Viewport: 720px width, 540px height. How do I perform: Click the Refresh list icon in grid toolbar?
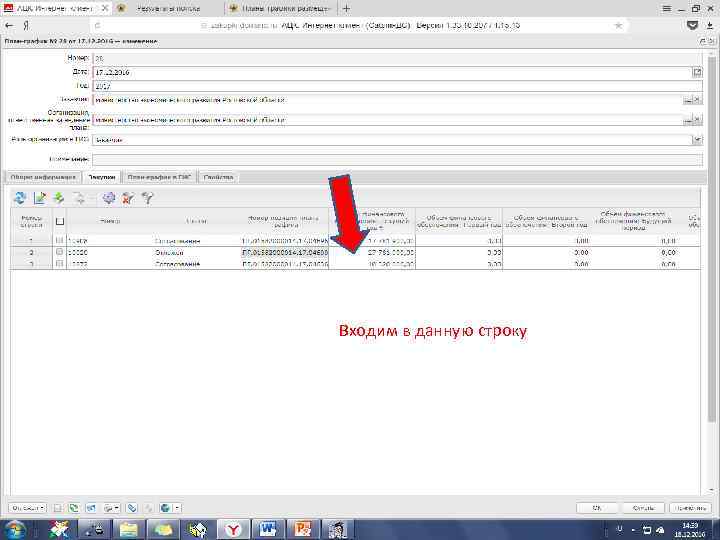tap(20, 198)
